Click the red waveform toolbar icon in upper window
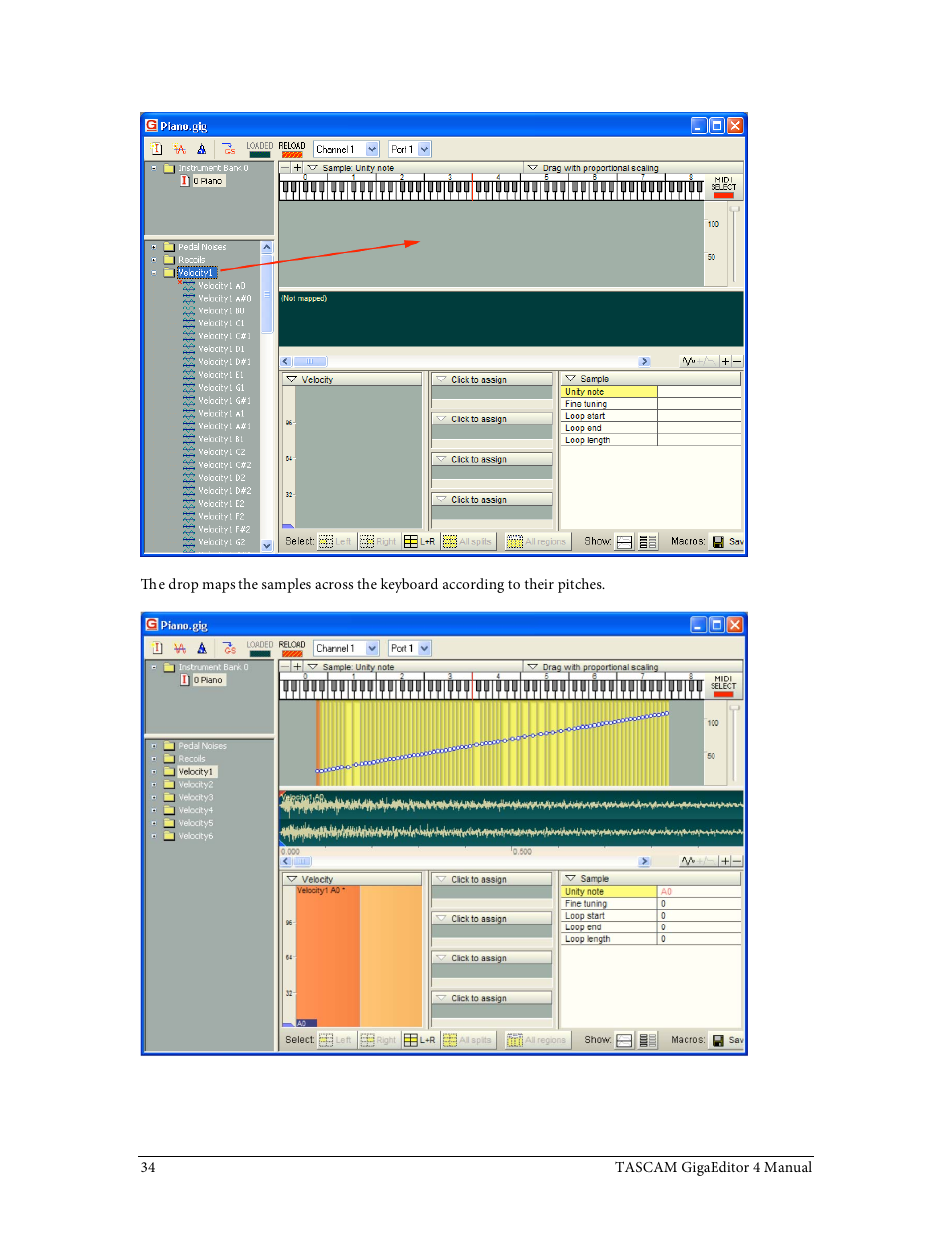Viewport: 952px width, 1233px height. pyautogui.click(x=180, y=149)
